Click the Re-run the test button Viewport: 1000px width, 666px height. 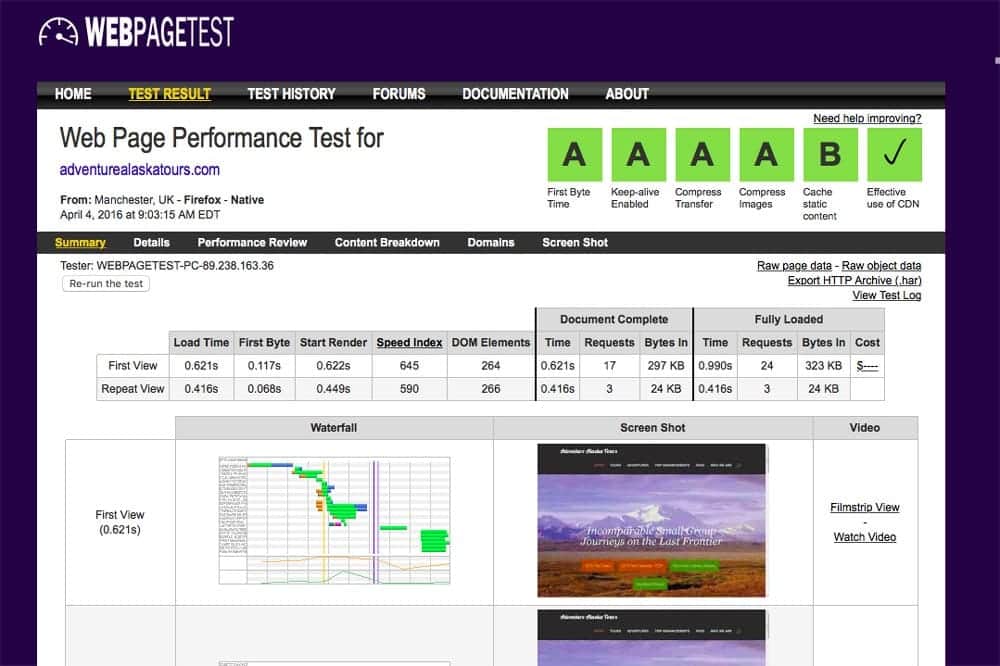point(106,284)
